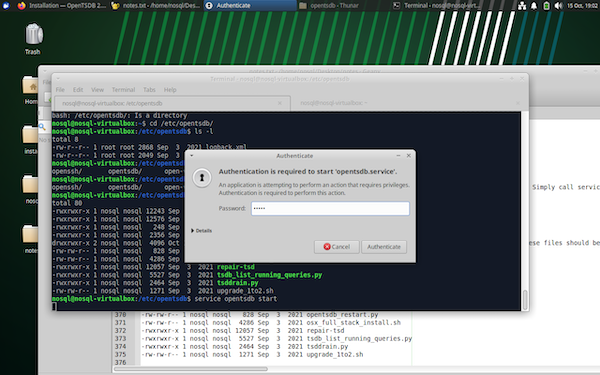Open the Home folder desktop icon
600x375 pixels.
pos(30,90)
